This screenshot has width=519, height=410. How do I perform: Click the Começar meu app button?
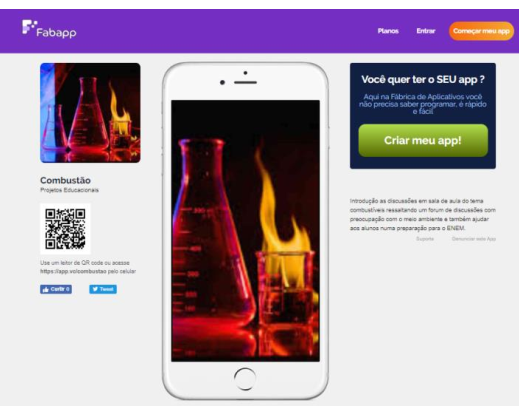coord(481,31)
